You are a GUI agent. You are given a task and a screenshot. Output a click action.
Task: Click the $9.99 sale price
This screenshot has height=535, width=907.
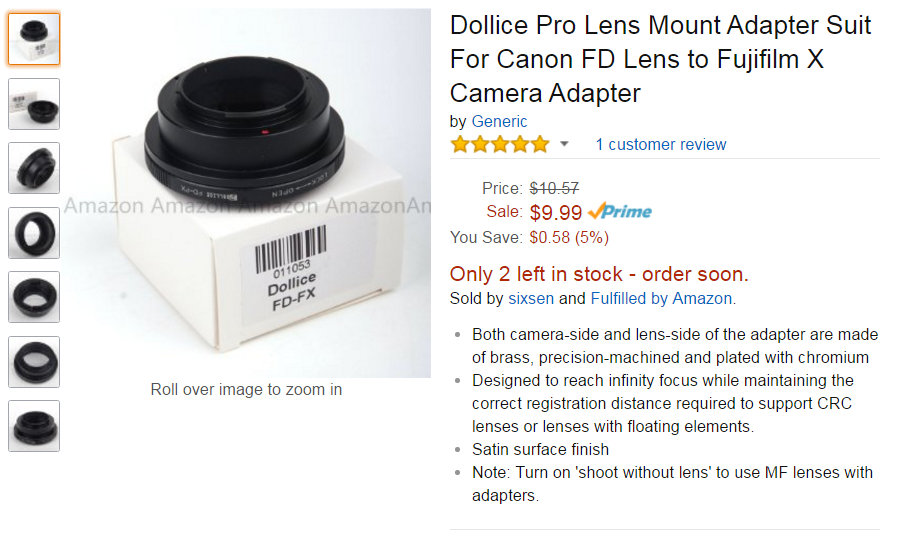[555, 212]
